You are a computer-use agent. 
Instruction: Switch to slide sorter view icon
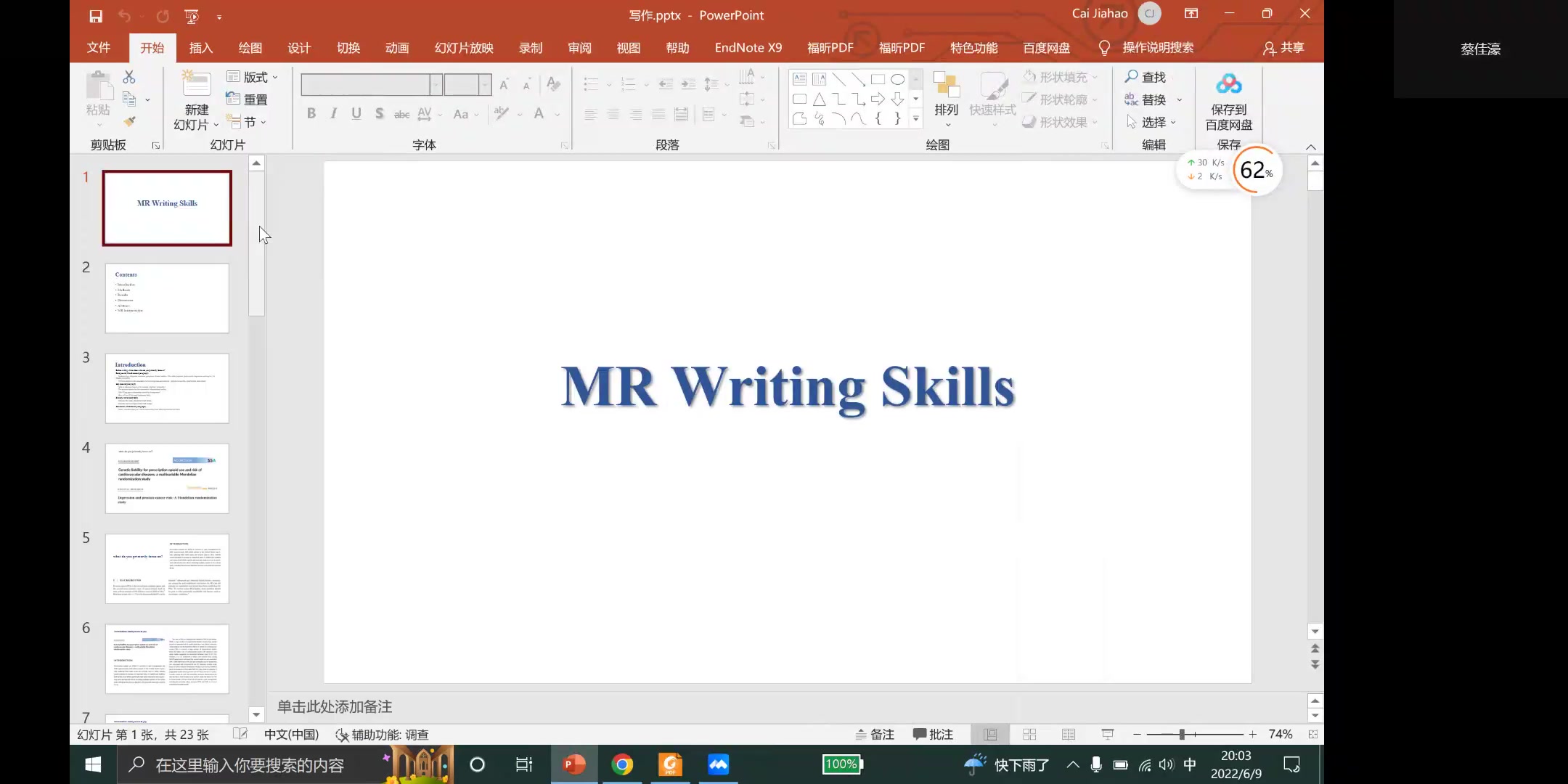(x=1029, y=734)
